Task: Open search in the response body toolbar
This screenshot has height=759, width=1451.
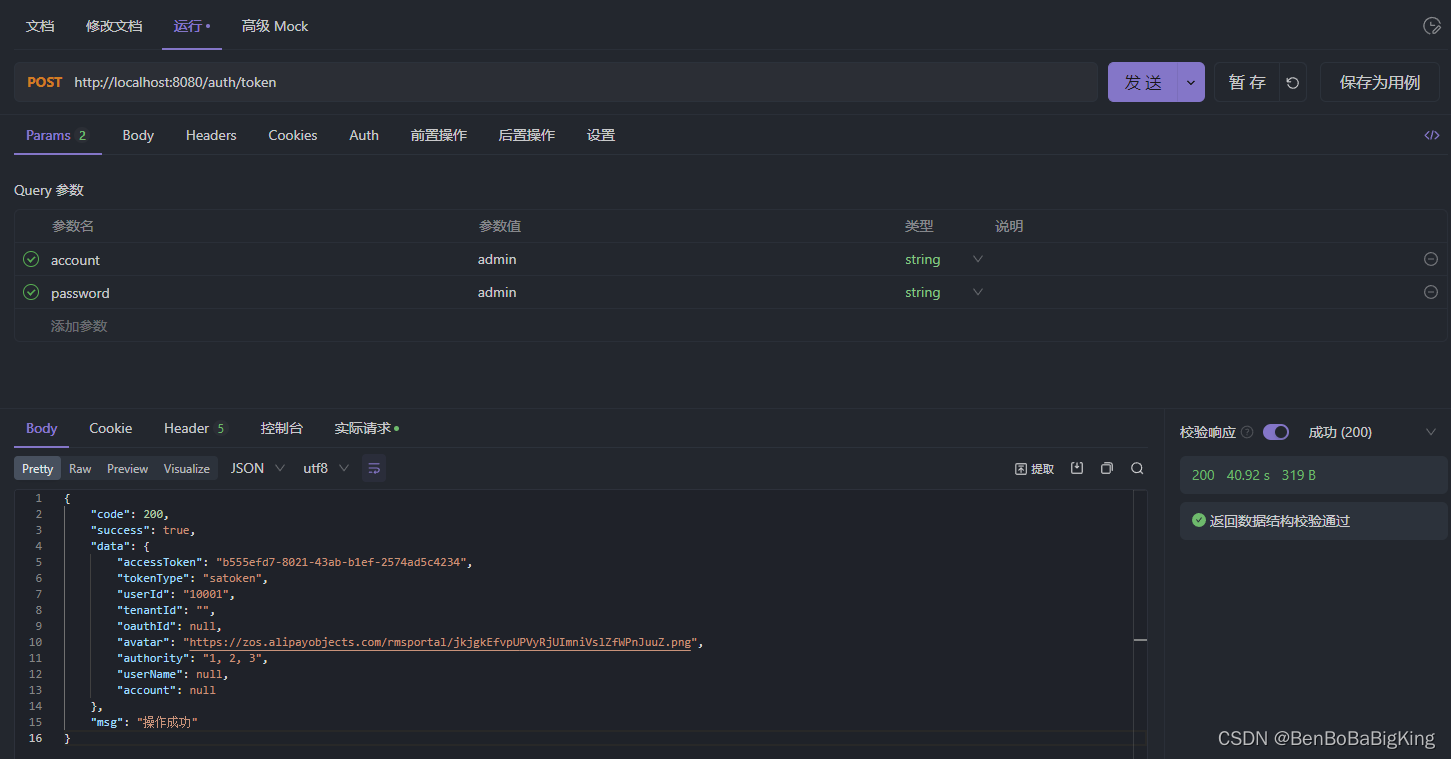Action: point(1137,467)
